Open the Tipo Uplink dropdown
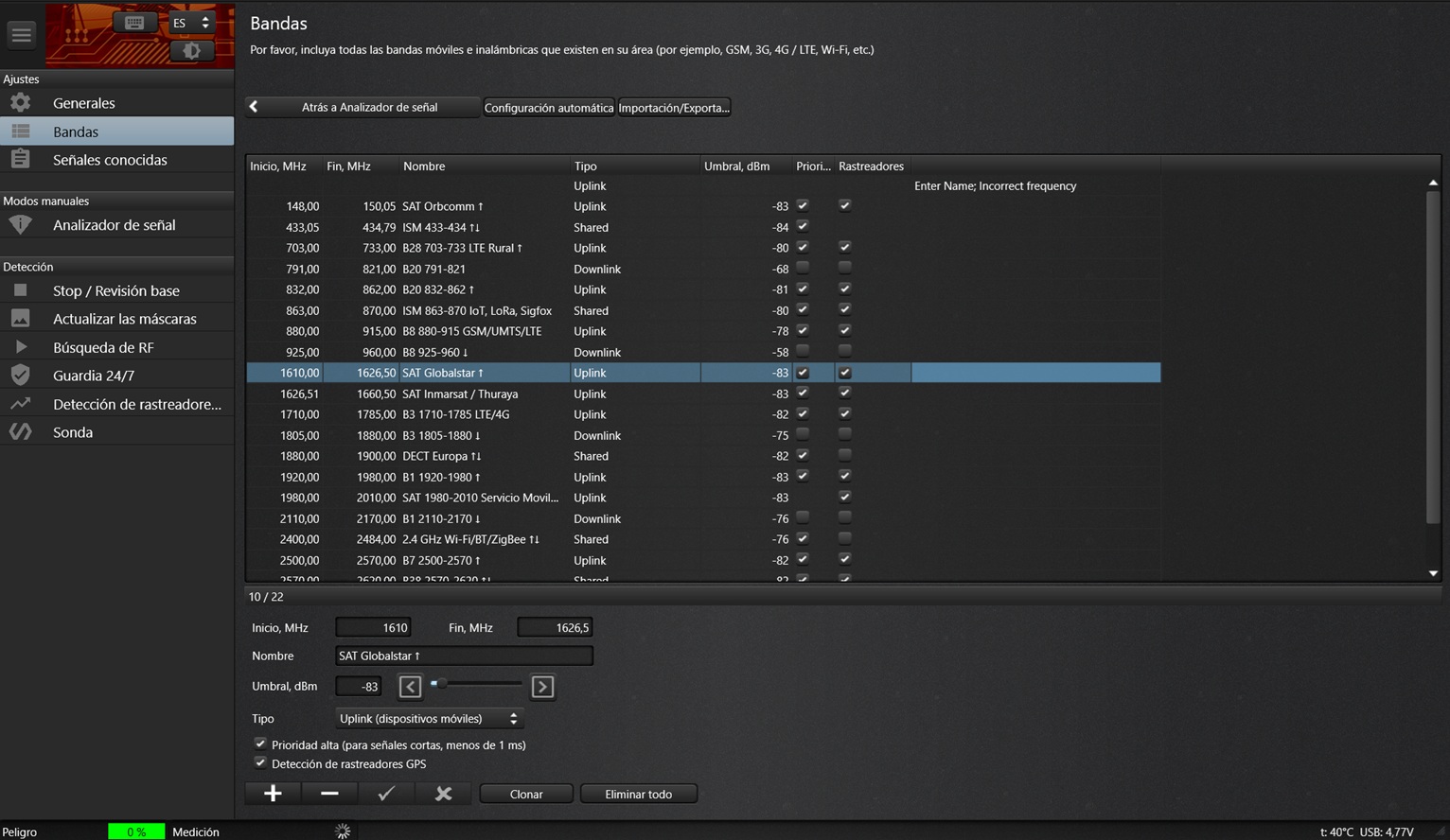 [x=429, y=719]
